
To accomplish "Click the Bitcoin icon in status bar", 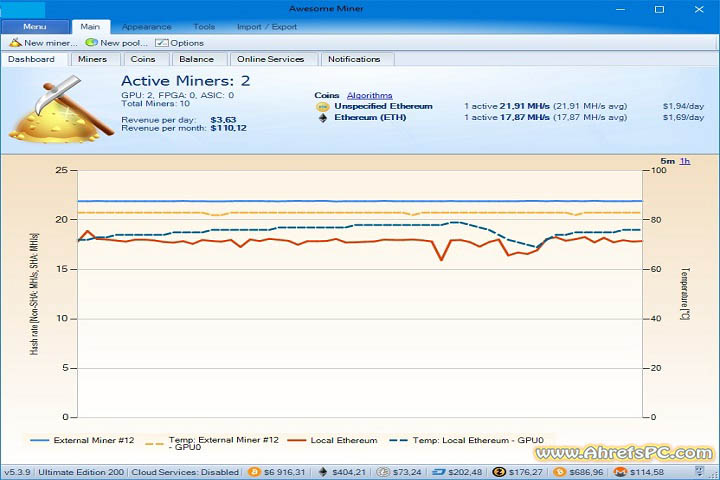I will click(254, 472).
